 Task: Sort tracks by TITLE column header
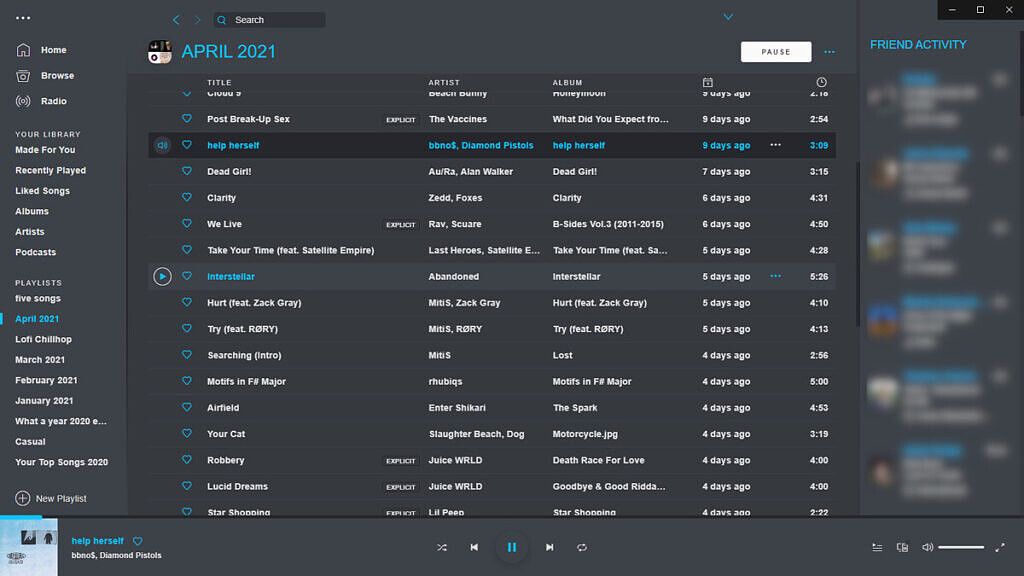(219, 83)
